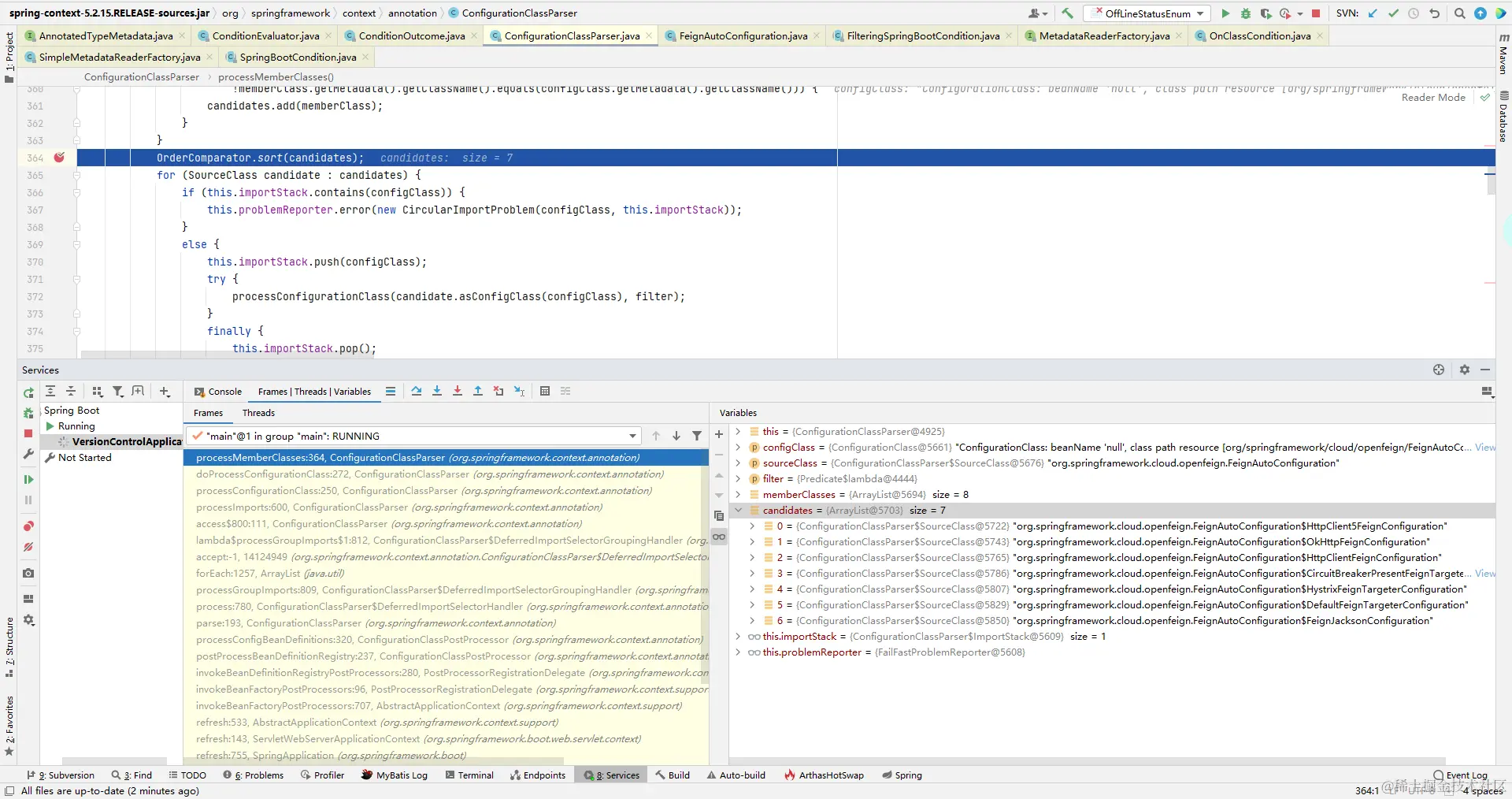This screenshot has height=799, width=1512.
Task: Open SpringBootCondition.java editor tab
Action: coord(297,57)
